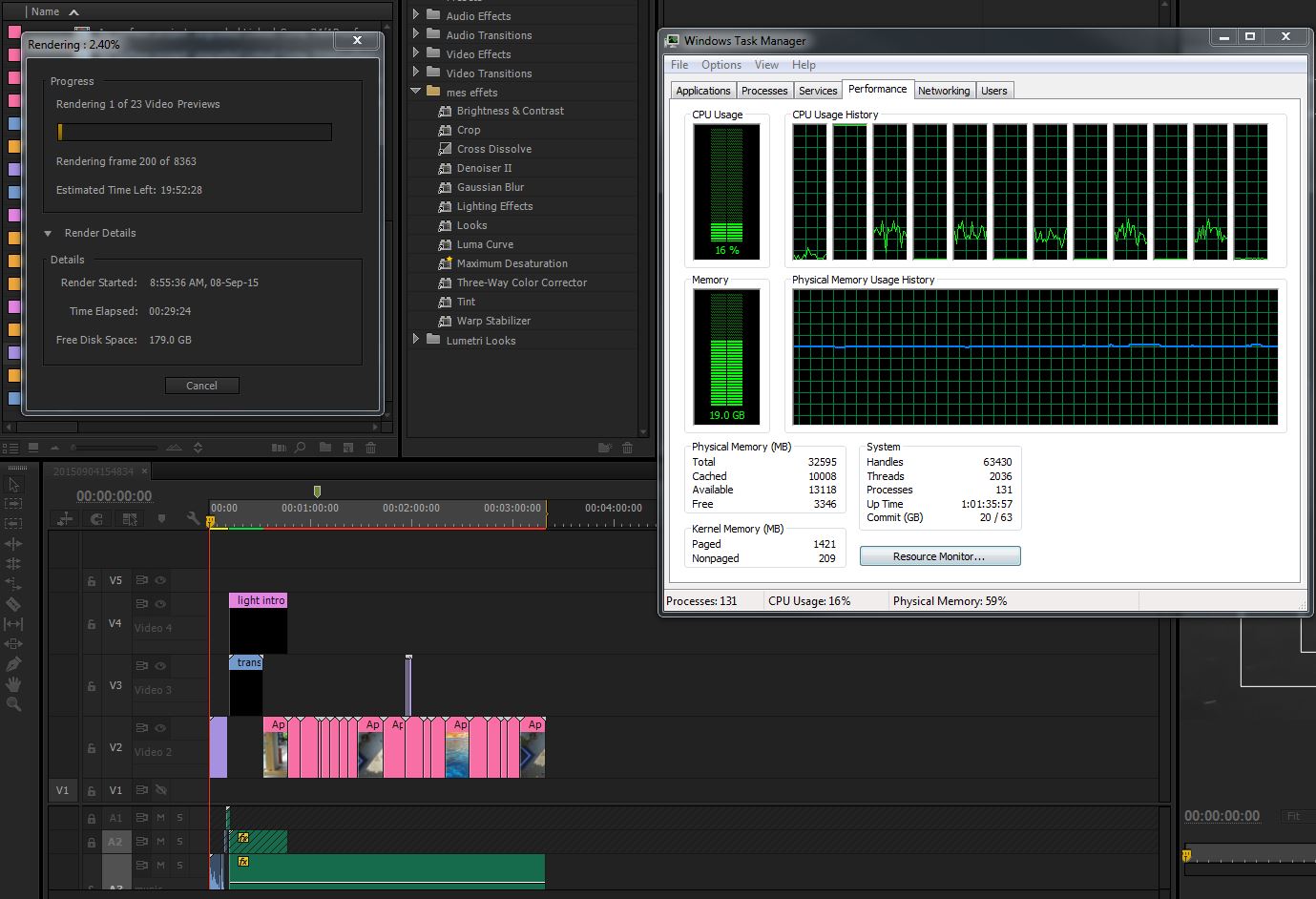Toggle V5 track output eye icon
The height and width of the screenshot is (899, 1316).
pos(160,580)
